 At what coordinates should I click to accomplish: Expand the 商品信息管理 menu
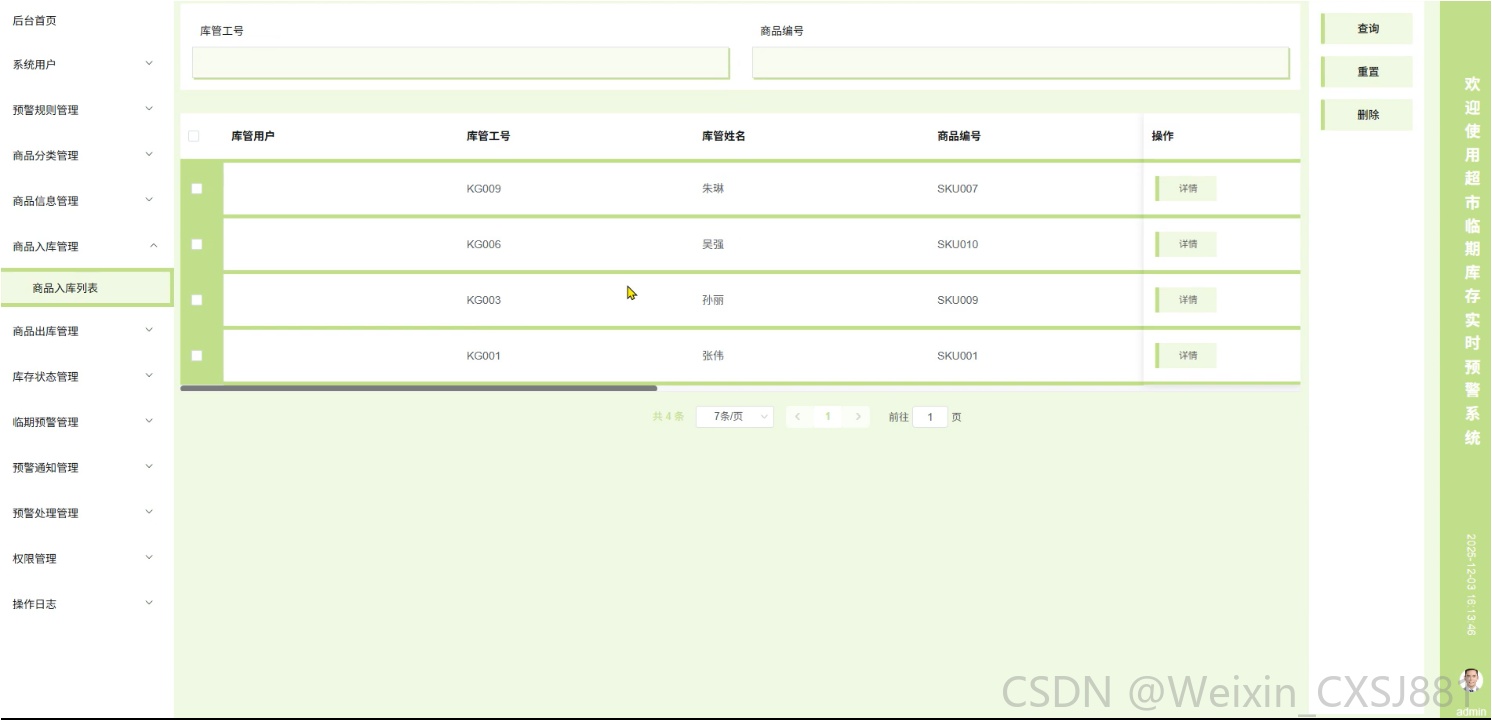click(x=86, y=201)
